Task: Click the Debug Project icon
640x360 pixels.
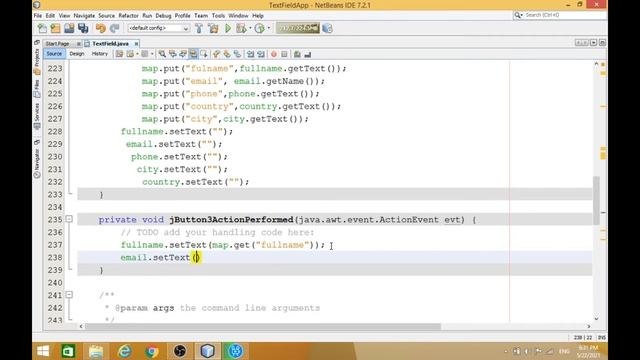Action: coord(241,28)
